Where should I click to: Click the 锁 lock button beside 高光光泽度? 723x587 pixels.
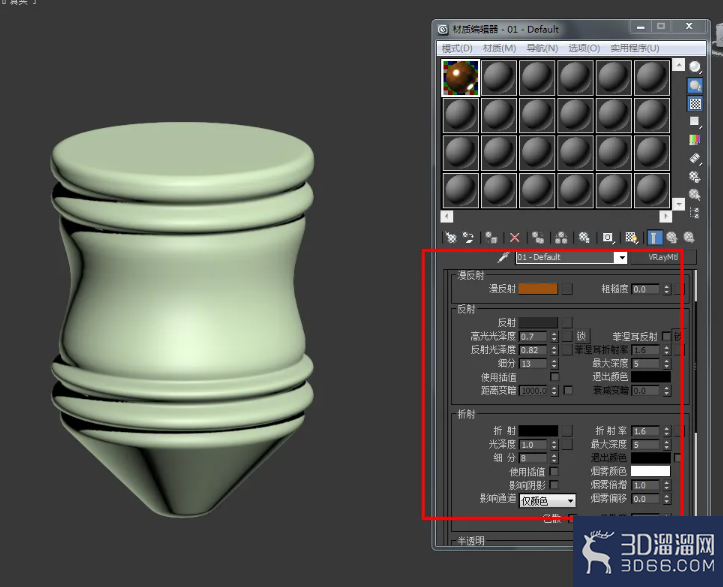(581, 336)
